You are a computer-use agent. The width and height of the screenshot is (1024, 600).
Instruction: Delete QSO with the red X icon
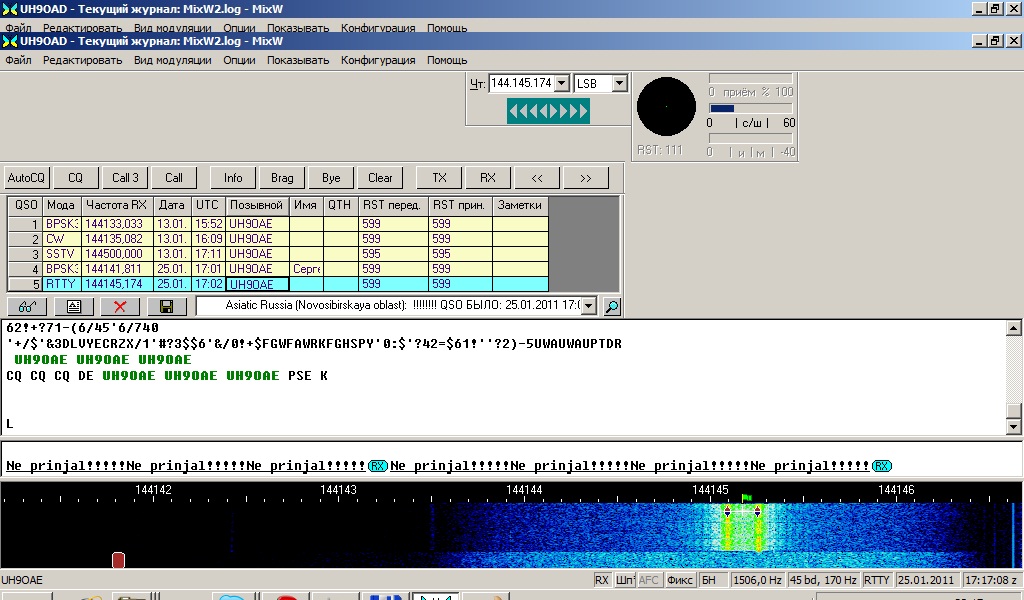[x=120, y=306]
